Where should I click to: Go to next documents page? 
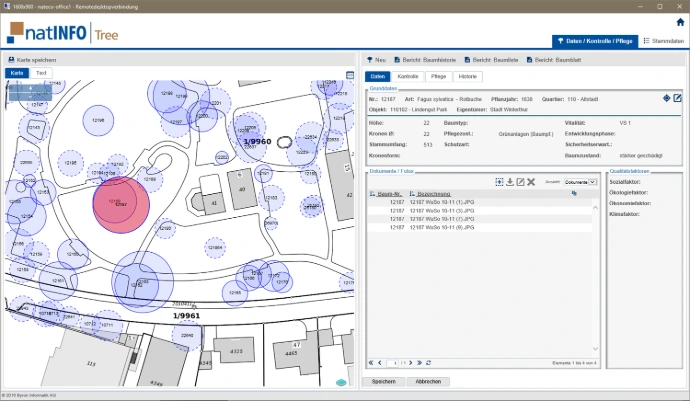(x=411, y=363)
